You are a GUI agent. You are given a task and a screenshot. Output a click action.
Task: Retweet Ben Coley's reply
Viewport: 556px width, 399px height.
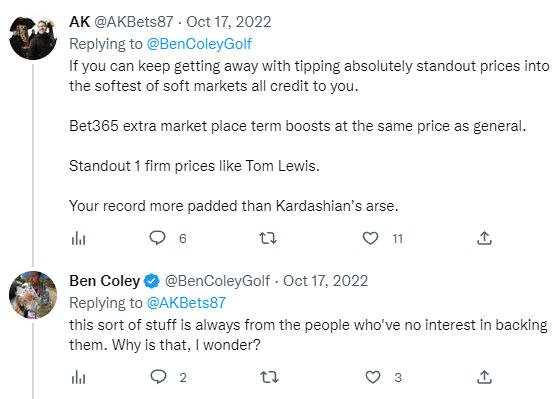point(269,377)
